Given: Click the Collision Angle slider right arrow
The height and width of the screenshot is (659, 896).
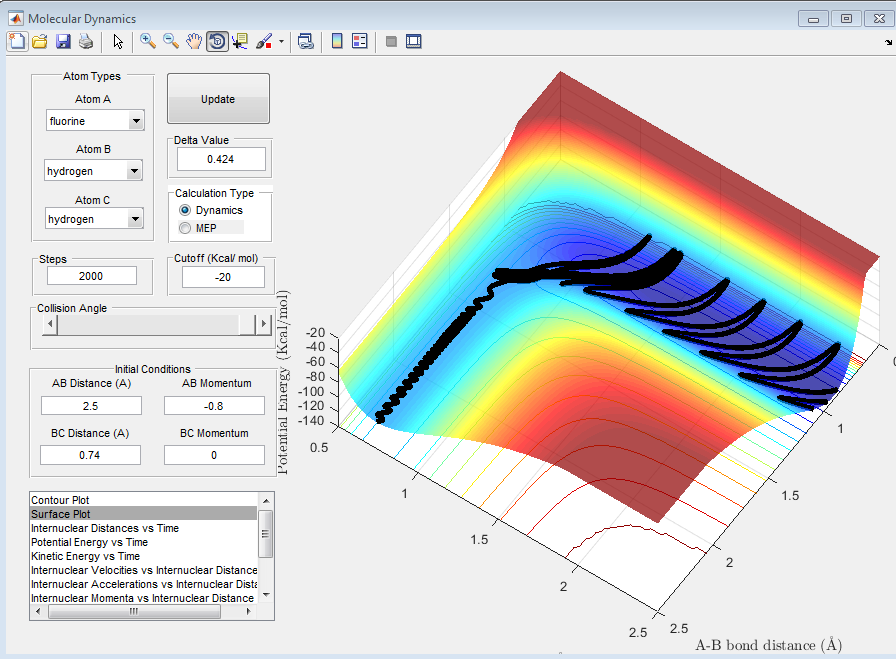Looking at the screenshot, I should pos(264,324).
